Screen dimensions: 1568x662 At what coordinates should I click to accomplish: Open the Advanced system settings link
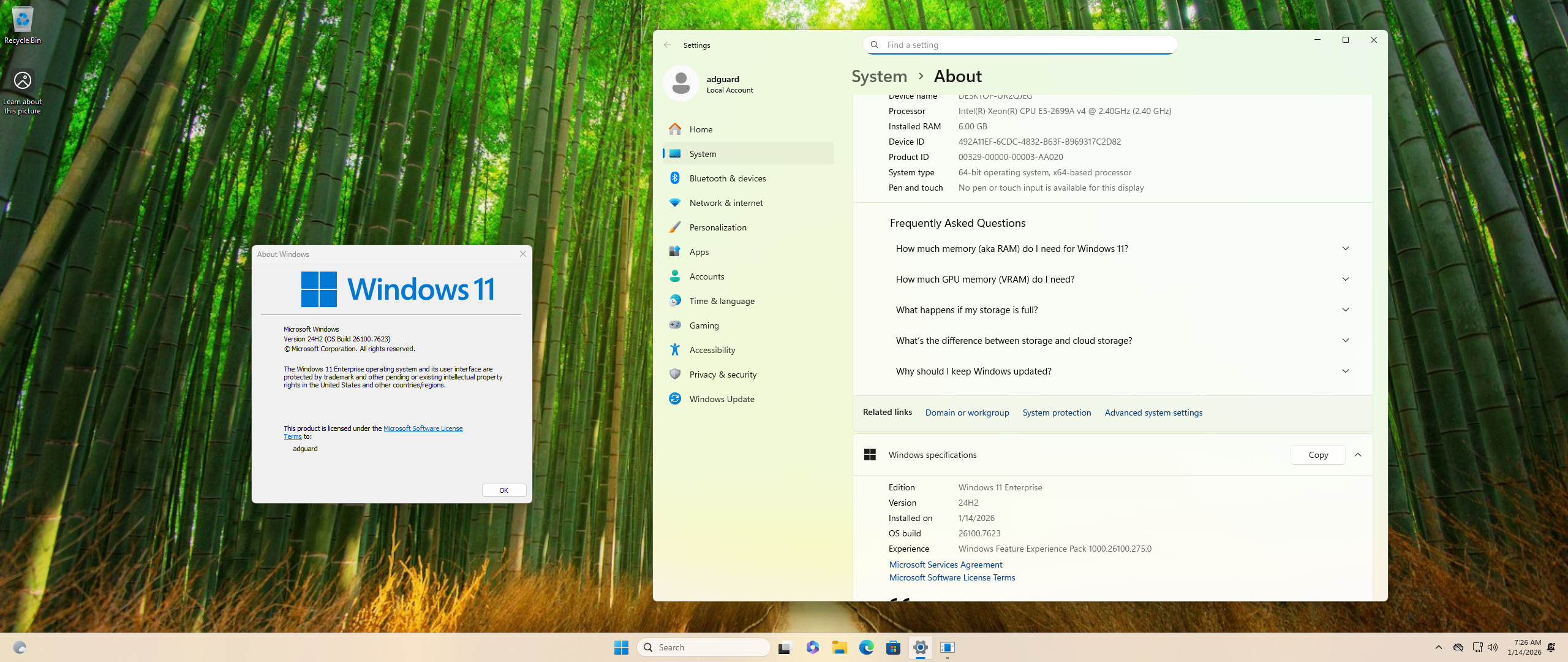1153,413
